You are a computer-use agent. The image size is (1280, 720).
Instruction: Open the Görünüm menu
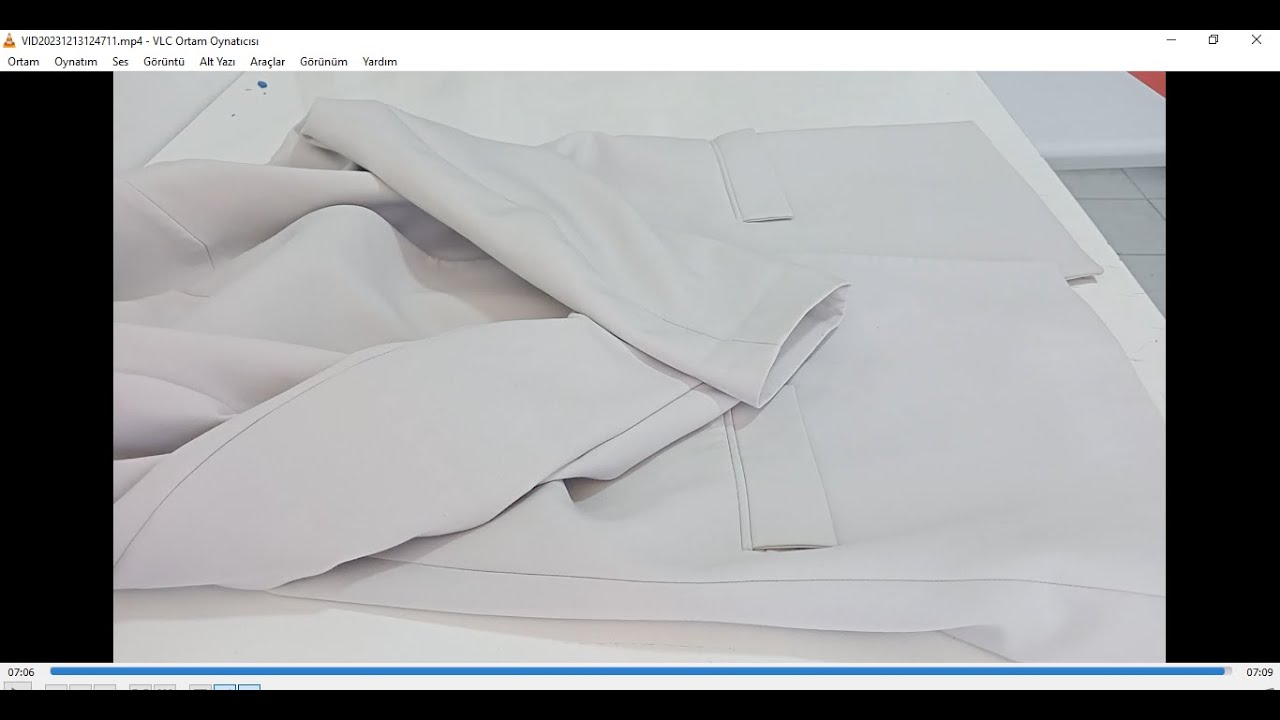[x=324, y=62]
